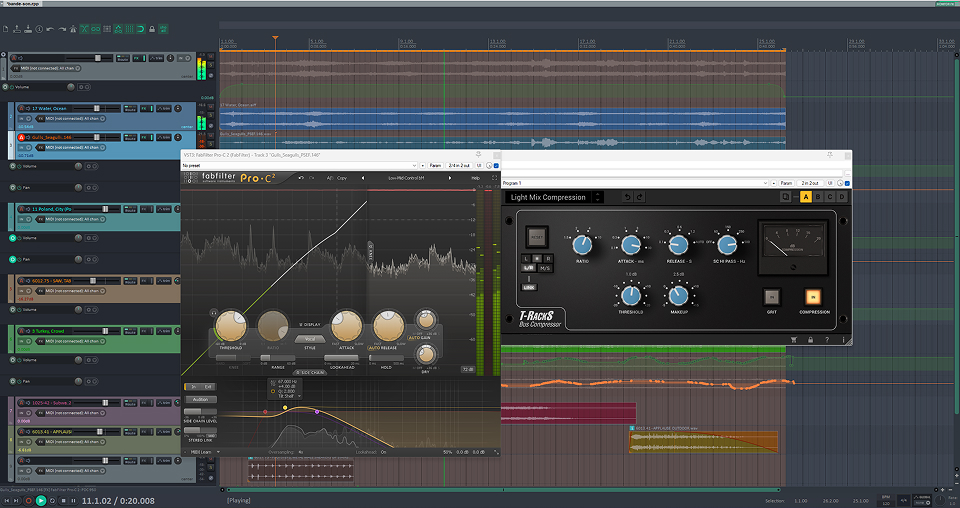This screenshot has height=508, width=960.
Task: Select preset slot D in T-RackS
Action: [x=842, y=197]
